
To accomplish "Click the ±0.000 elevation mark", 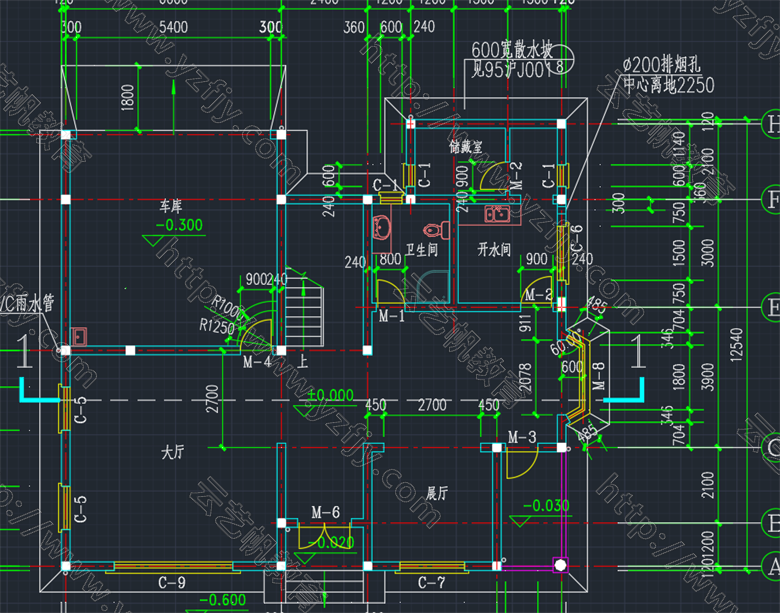I will (x=330, y=396).
